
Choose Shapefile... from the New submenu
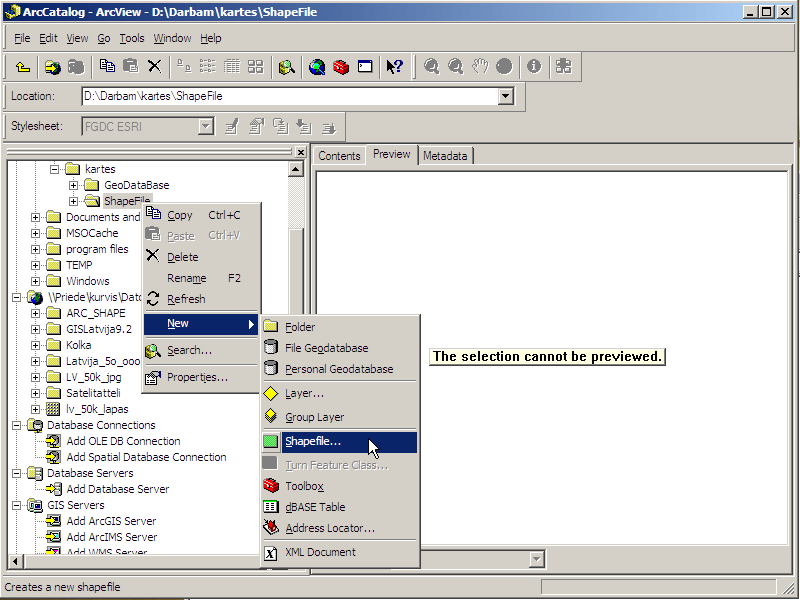[x=339, y=442]
